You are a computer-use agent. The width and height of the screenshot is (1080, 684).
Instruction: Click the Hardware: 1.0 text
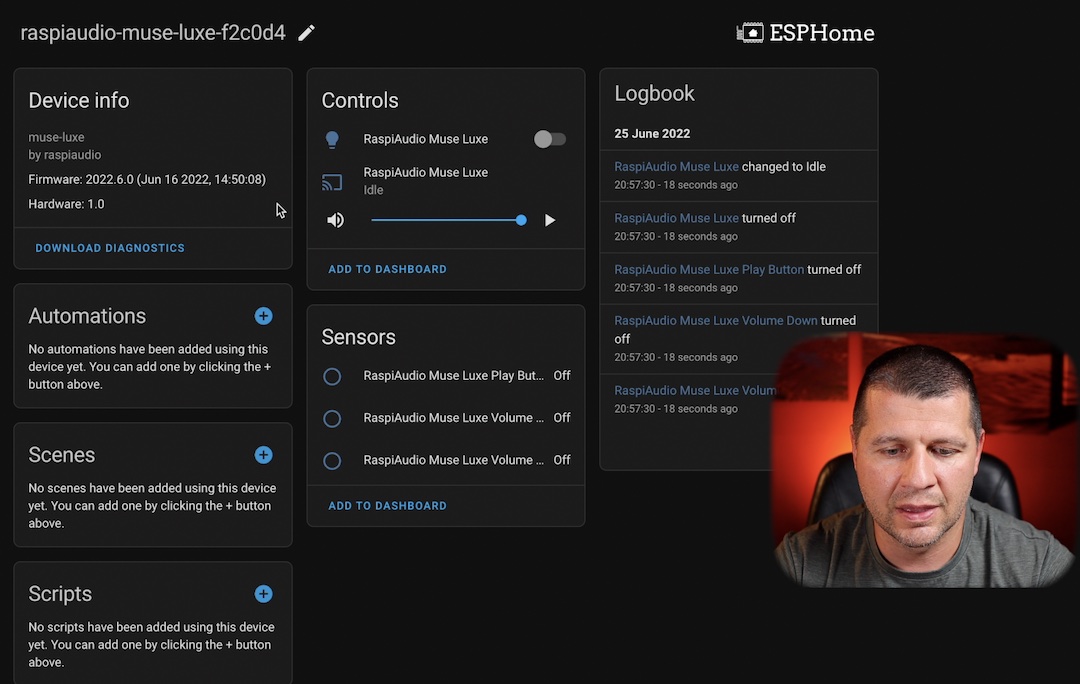66,205
